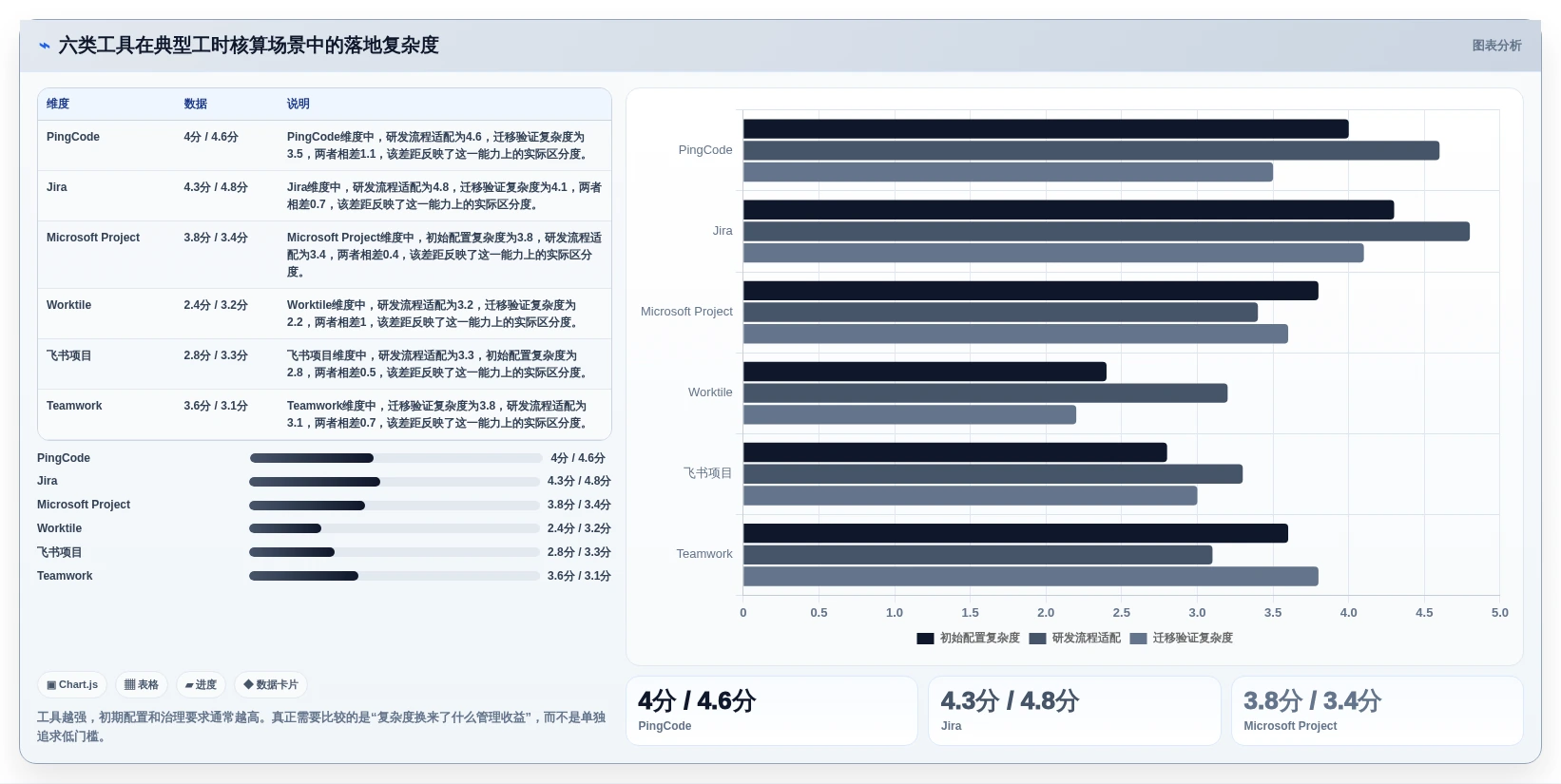Screen dimensions: 1561x784
Task: Click Teamwork 初始配置复杂度 bar in chart
Action: click(x=1015, y=533)
